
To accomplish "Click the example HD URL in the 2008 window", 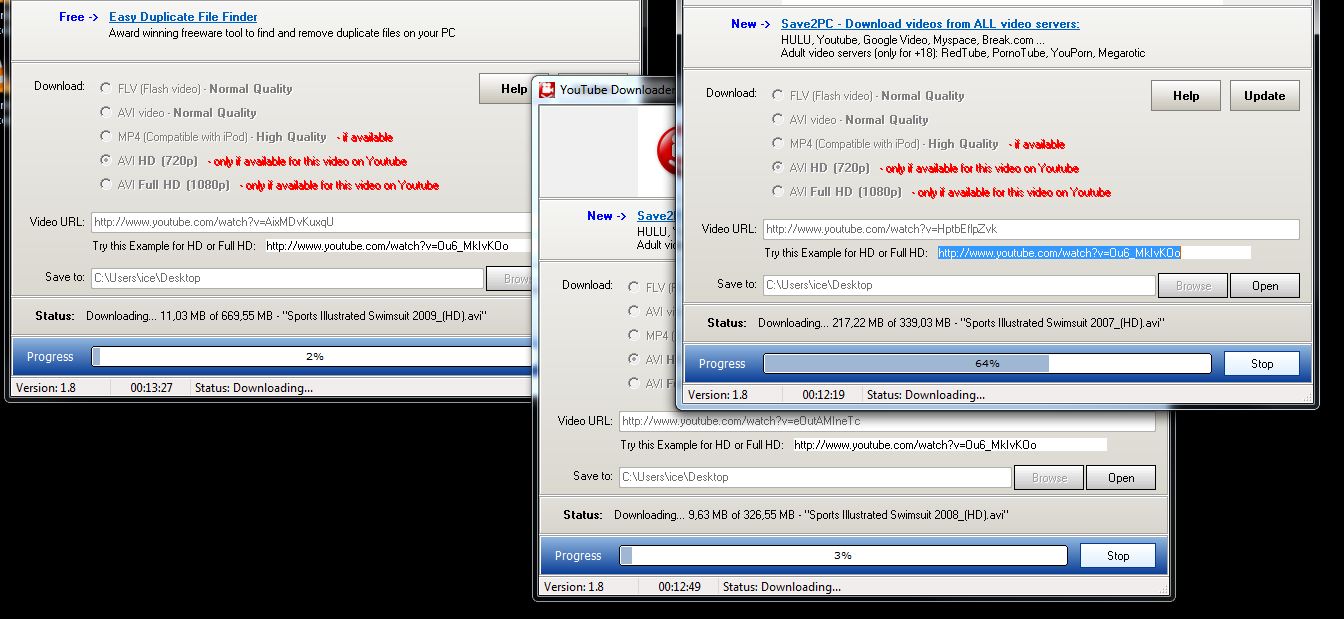I will 915,445.
